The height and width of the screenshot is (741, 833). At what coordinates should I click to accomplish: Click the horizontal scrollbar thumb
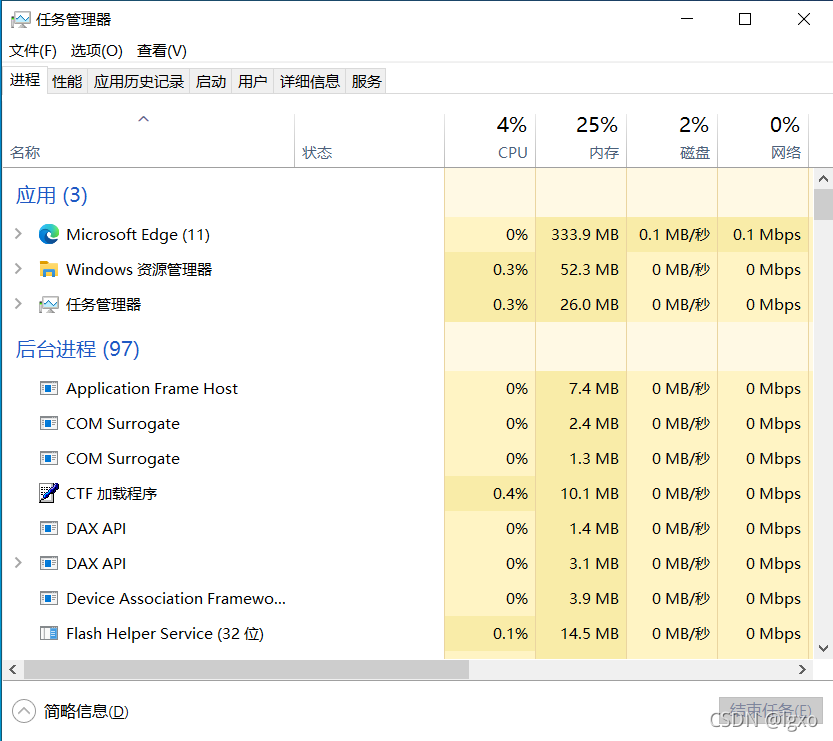[246, 669]
